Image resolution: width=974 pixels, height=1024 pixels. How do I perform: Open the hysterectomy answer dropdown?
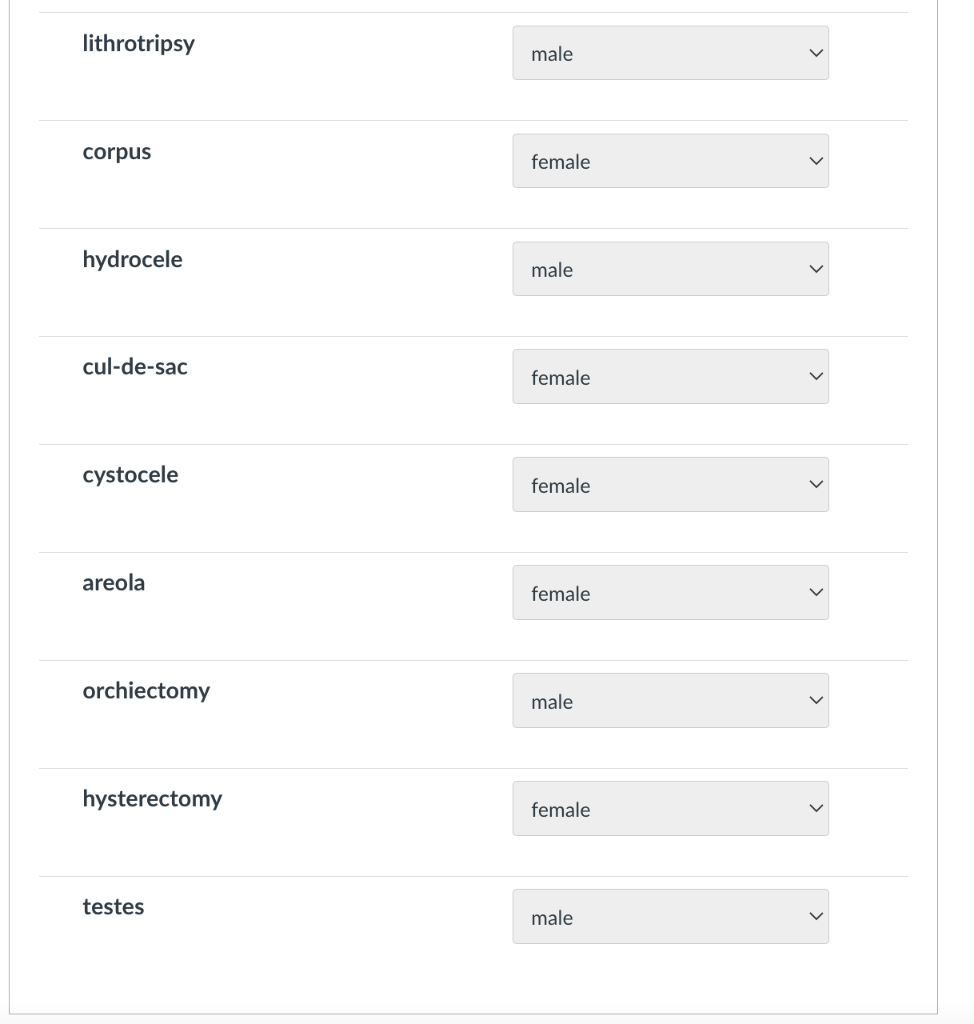coord(670,809)
